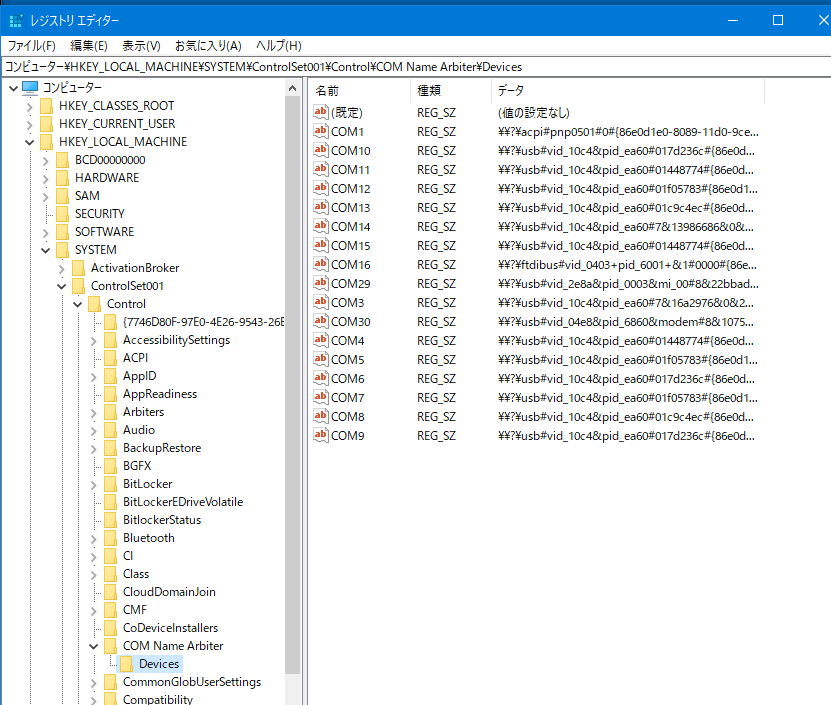
Task: Click the ab icon of the COM10 value
Action: point(320,150)
